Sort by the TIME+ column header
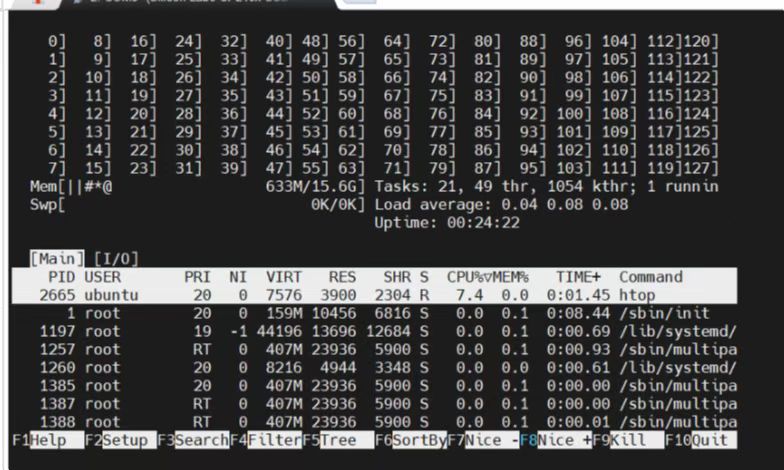The width and height of the screenshot is (784, 470). coord(578,277)
